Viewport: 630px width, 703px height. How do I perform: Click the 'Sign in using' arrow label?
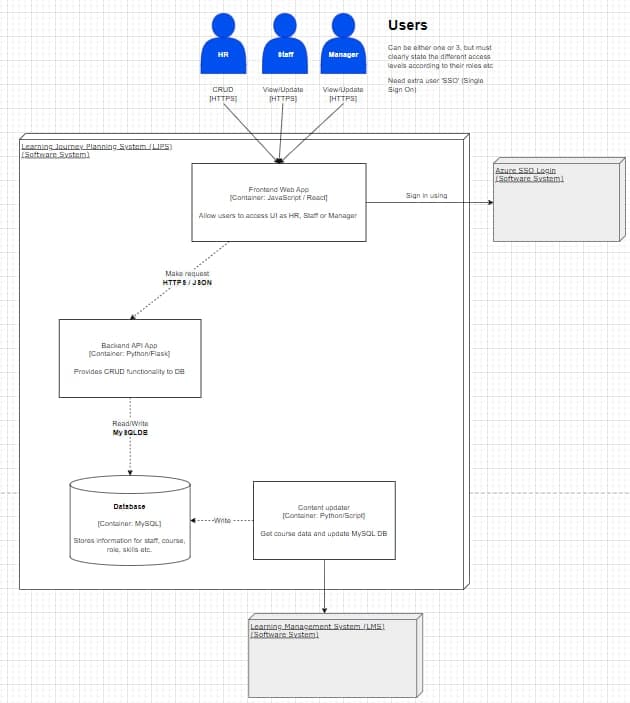pyautogui.click(x=426, y=195)
